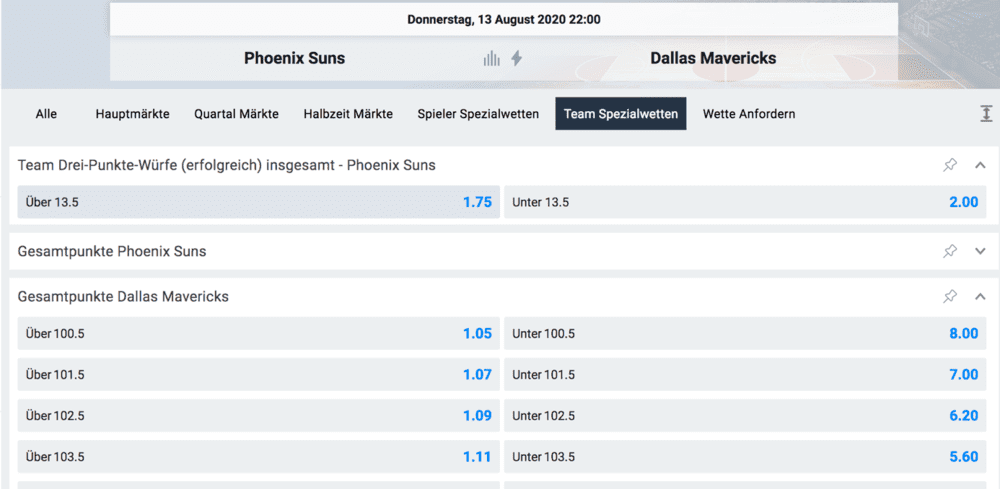Viewport: 1000px width, 489px height.
Task: Click the Phoenix Suns team name
Action: (295, 59)
